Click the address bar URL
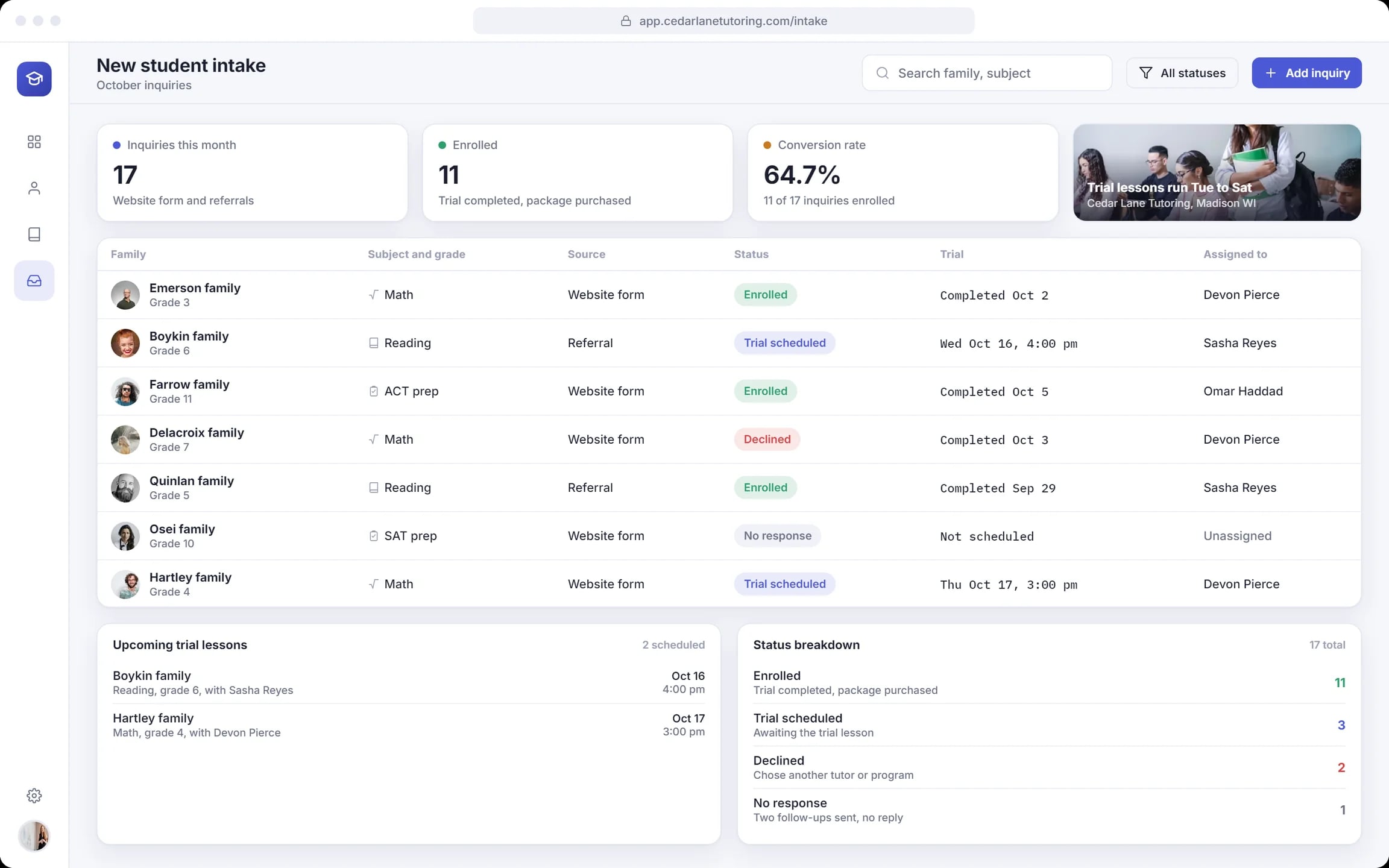 (x=733, y=21)
